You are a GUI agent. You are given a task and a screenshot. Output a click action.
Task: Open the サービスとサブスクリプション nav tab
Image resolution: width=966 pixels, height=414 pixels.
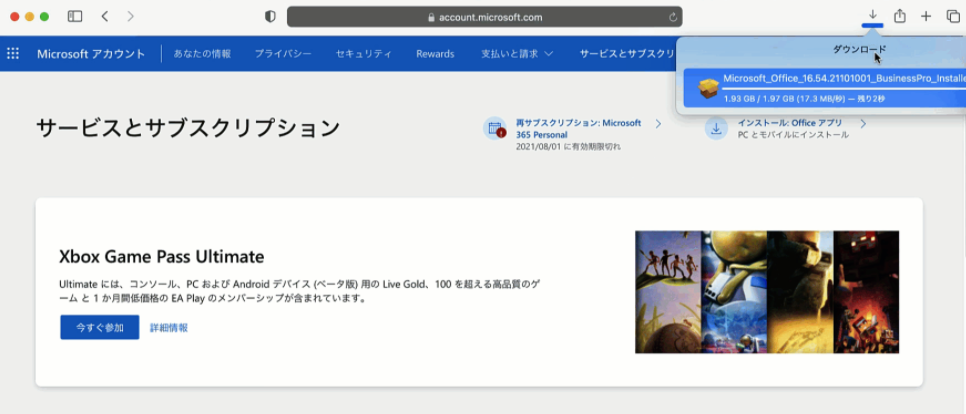(627, 54)
